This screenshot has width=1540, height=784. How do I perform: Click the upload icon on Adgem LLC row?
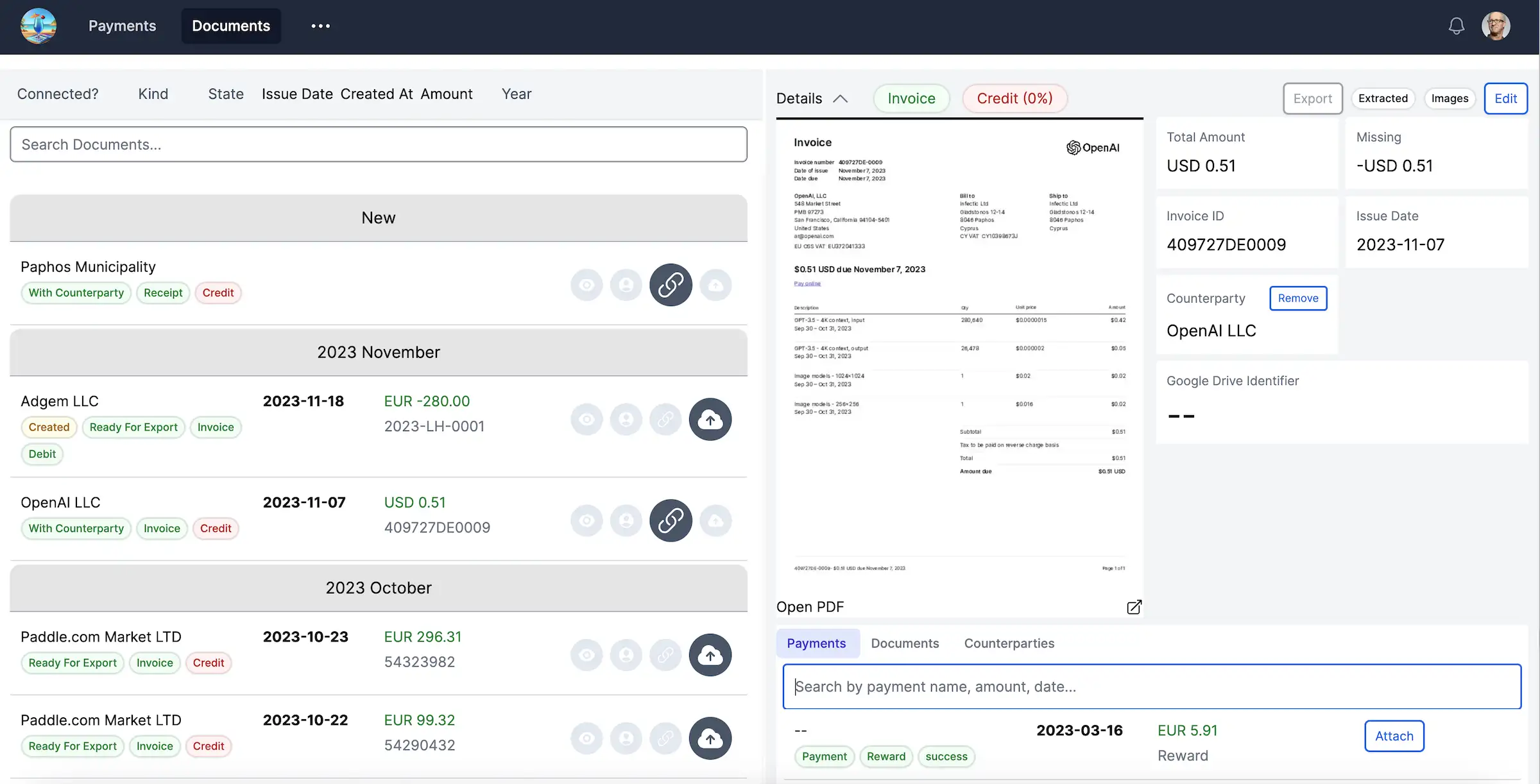[x=710, y=419]
